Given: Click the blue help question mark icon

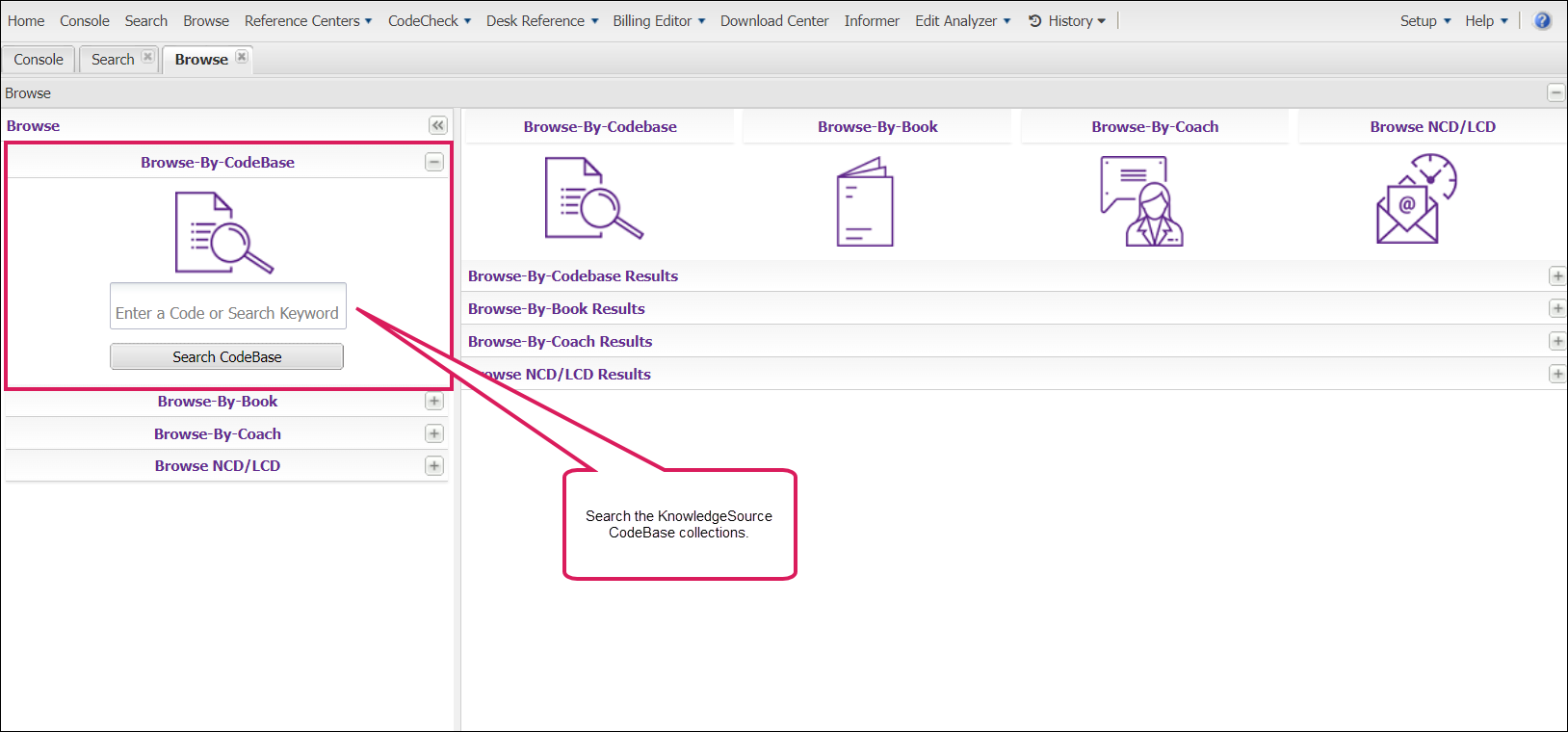Looking at the screenshot, I should pyautogui.click(x=1542, y=20).
